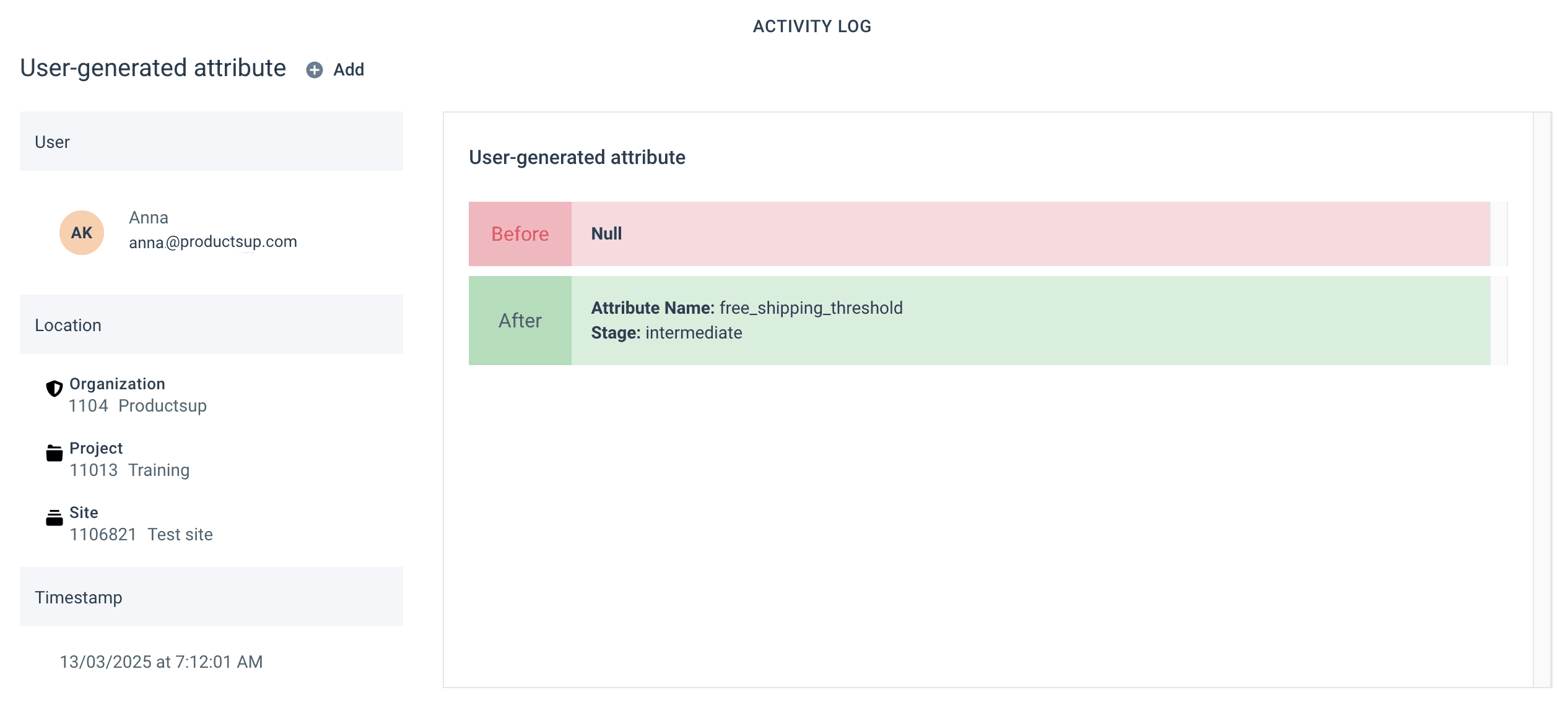Click the plus circle Add icon
1568x708 pixels.
315,70
